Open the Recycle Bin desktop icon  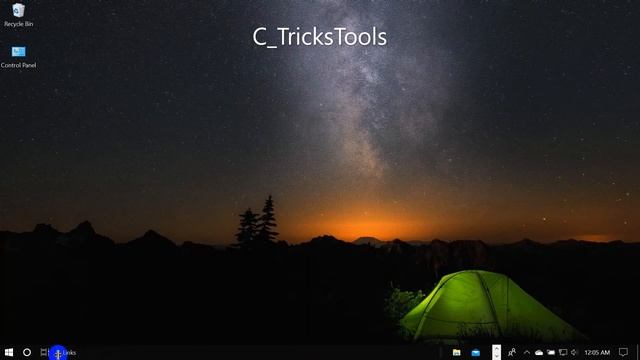click(18, 15)
